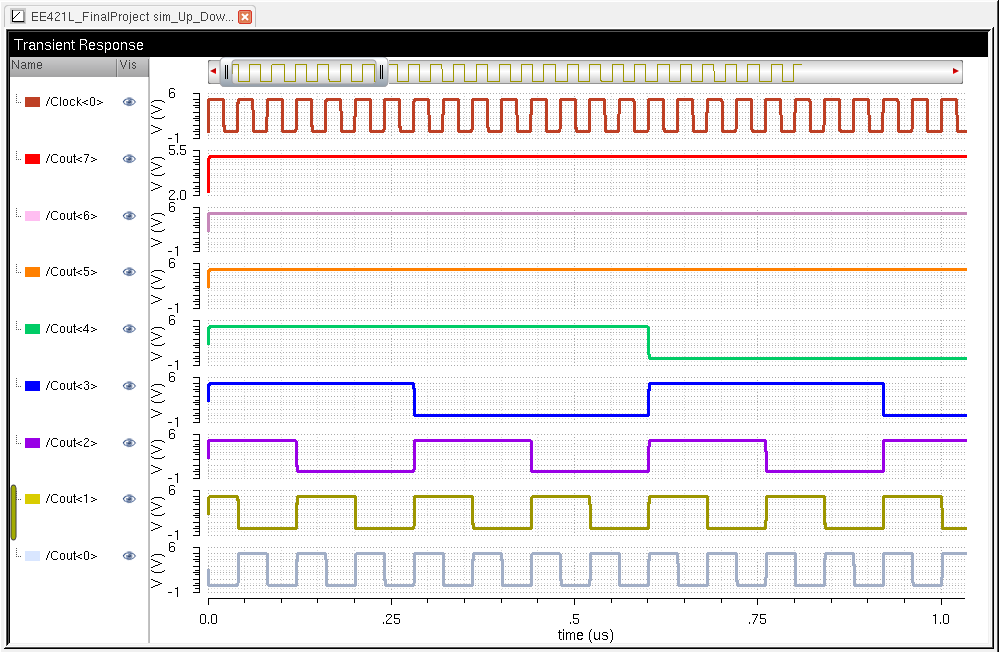Viewport: 999px width, 652px height.
Task: Click the /Cout<3> blue color swatch
Action: [x=32, y=386]
